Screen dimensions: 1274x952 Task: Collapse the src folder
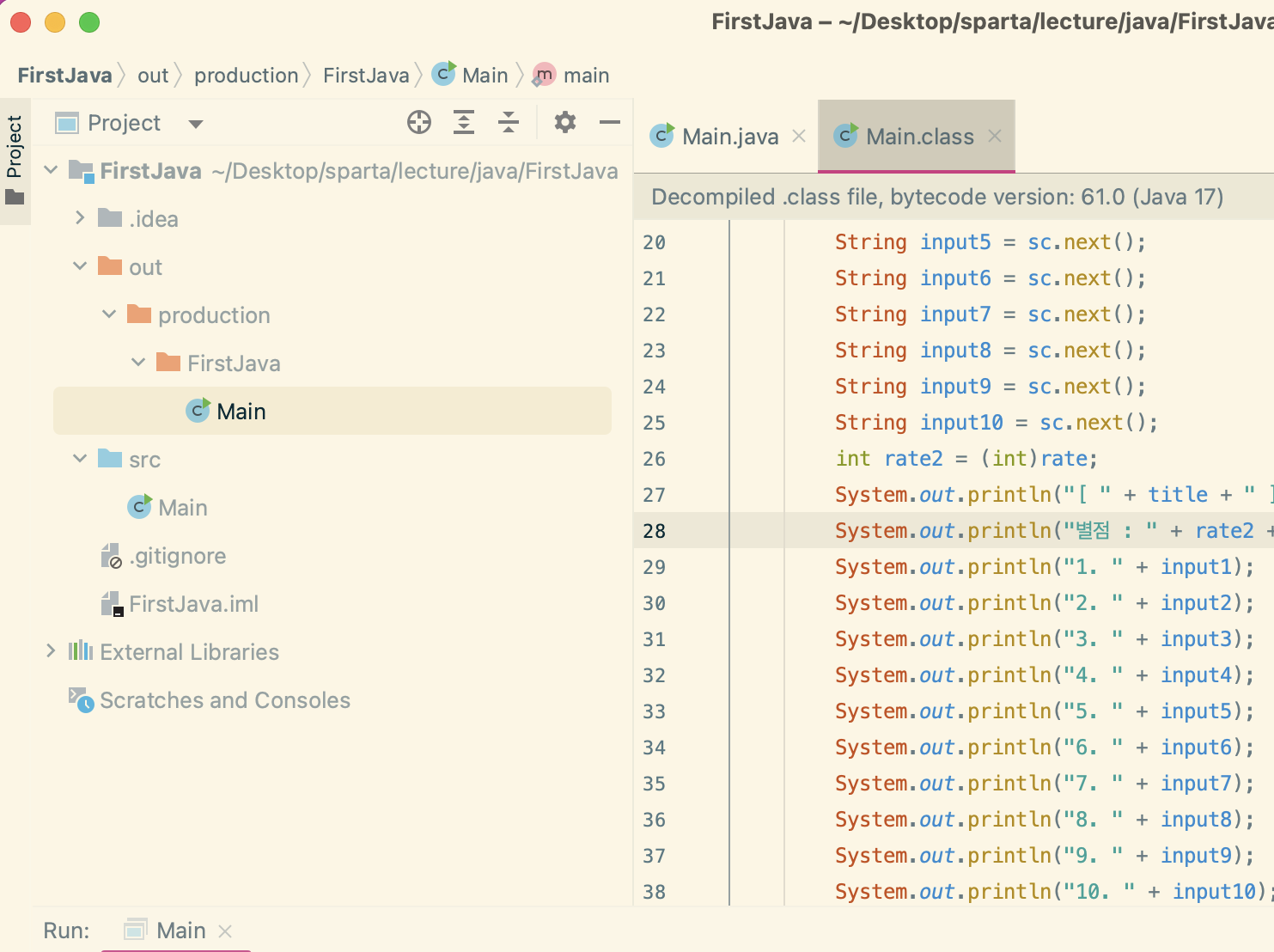click(x=80, y=459)
